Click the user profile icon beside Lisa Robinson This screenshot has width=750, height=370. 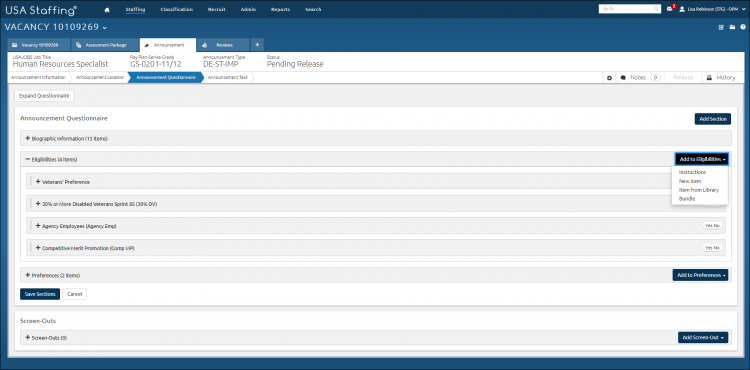(x=682, y=9)
